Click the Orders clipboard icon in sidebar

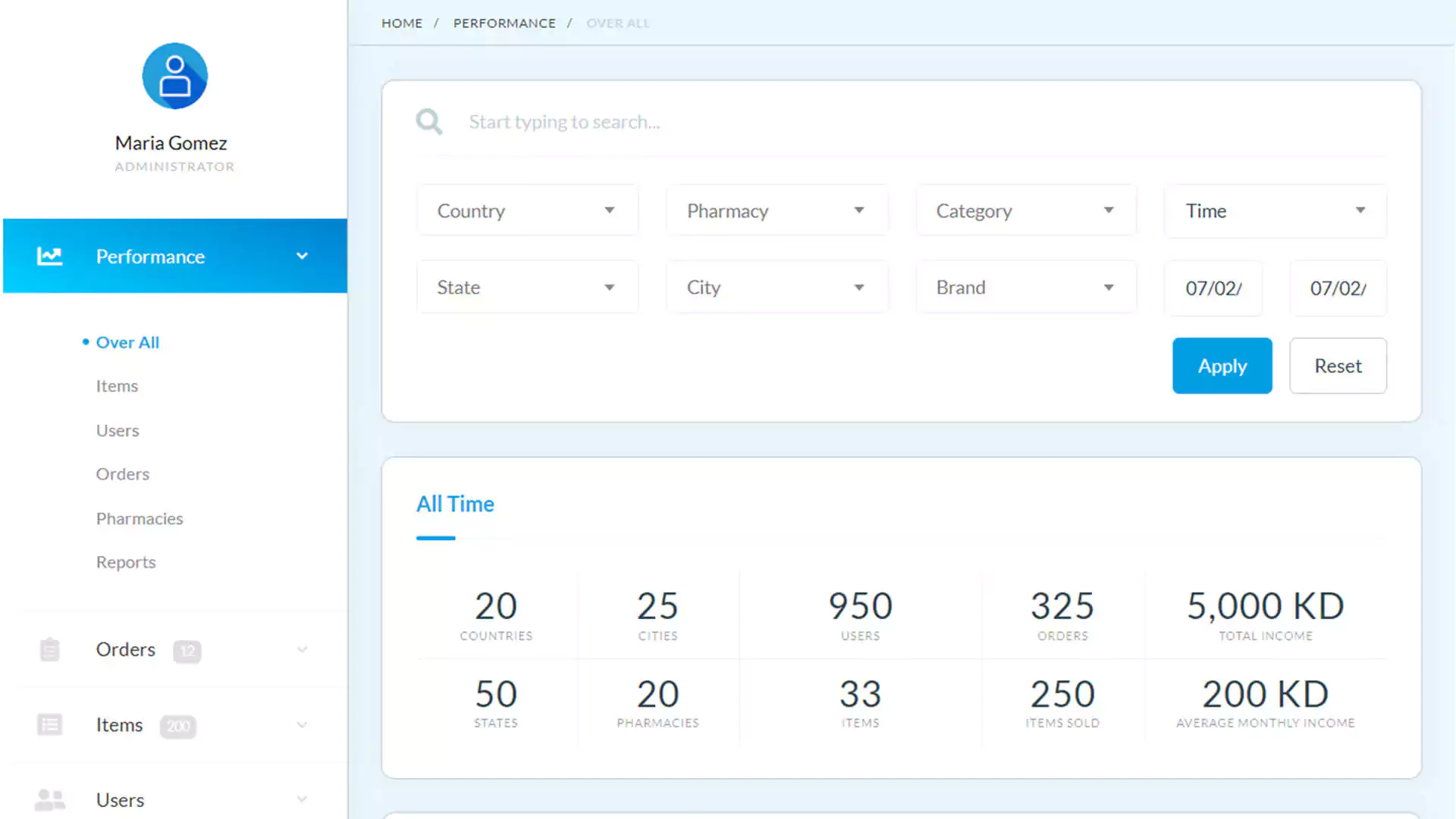pyautogui.click(x=49, y=649)
